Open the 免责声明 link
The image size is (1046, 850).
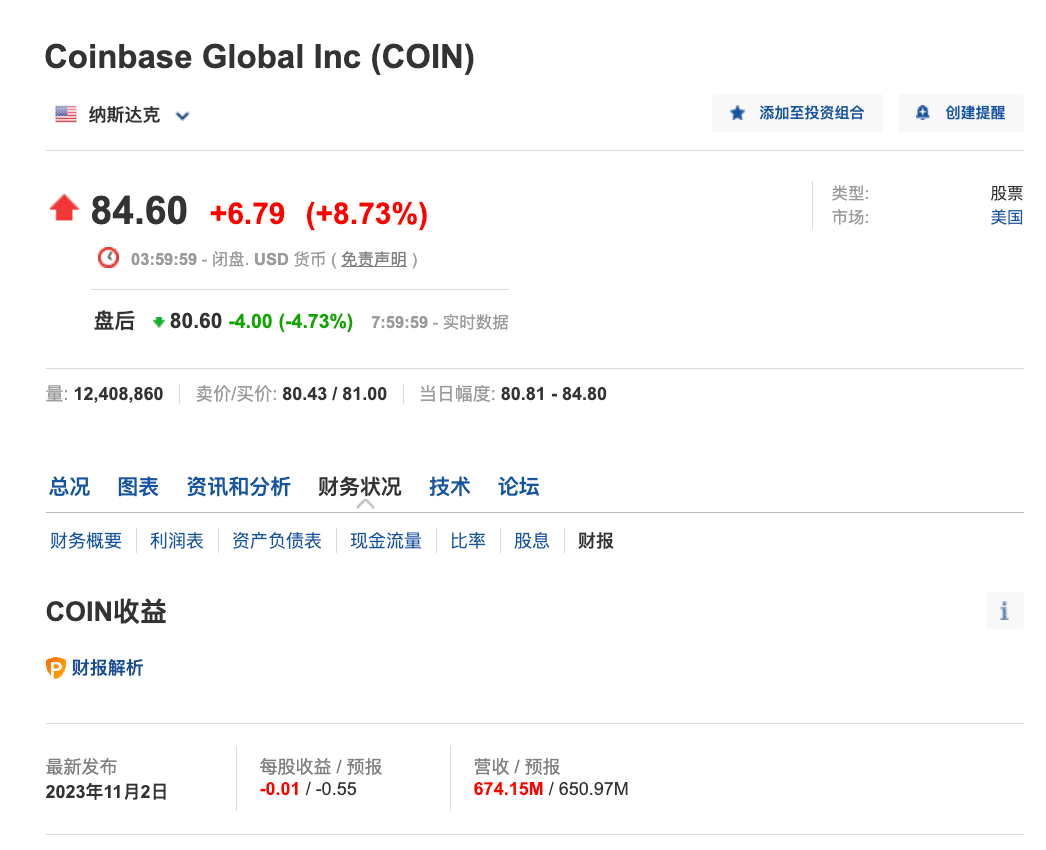click(x=373, y=258)
